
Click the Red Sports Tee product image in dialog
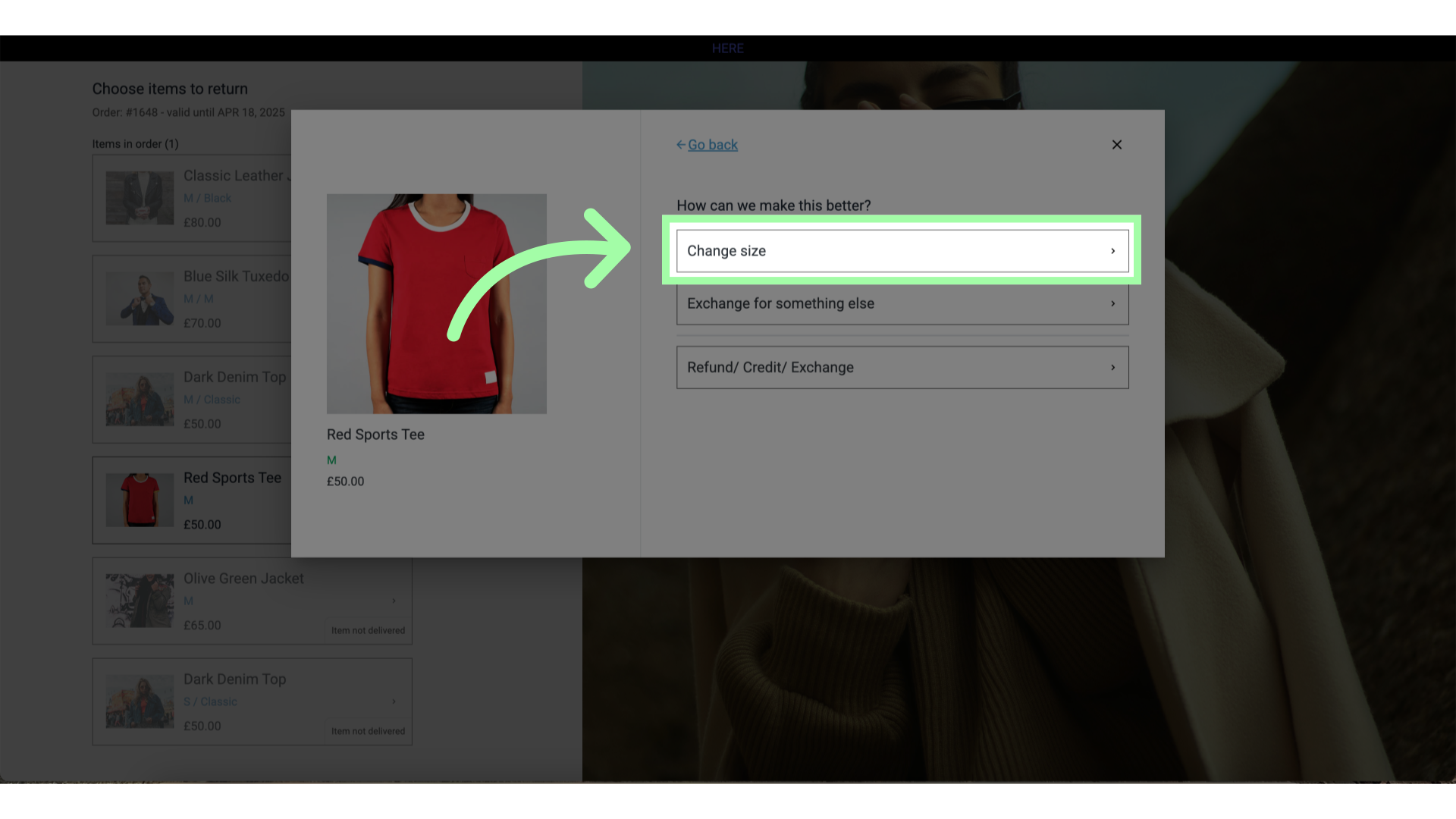437,303
